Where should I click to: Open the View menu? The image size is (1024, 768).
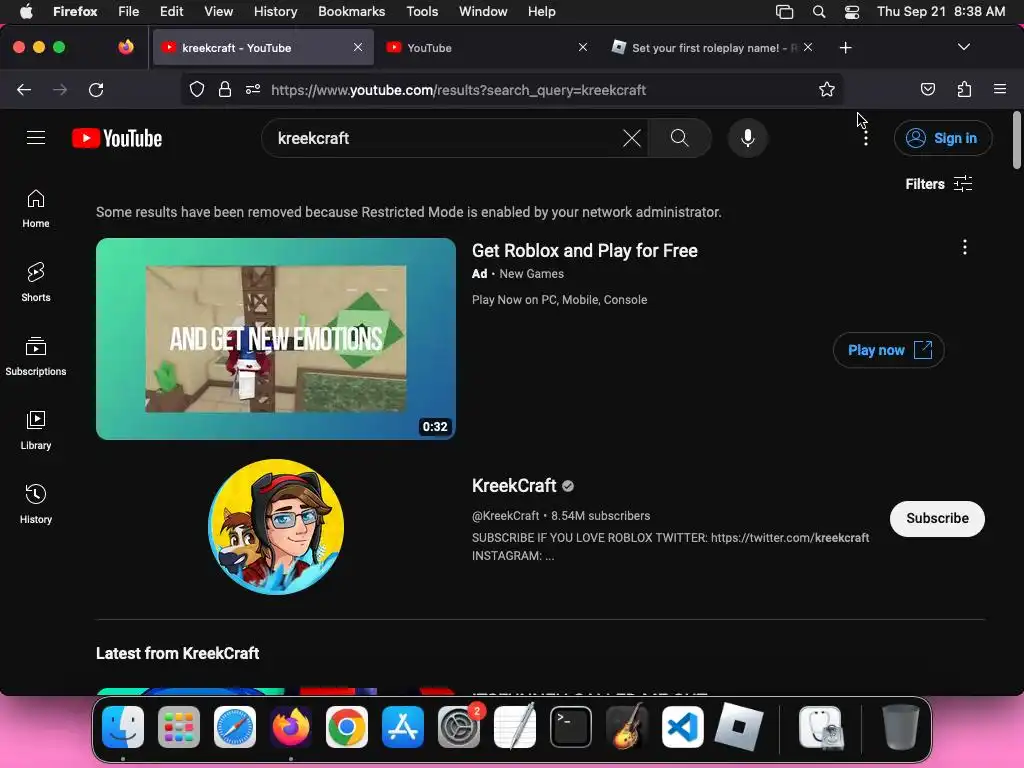(218, 11)
